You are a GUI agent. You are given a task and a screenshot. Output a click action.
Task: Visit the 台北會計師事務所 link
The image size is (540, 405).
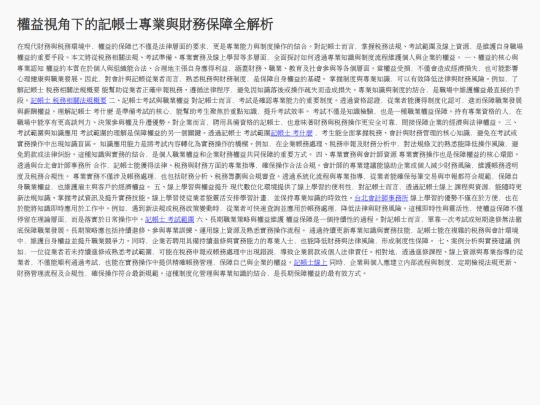(x=381, y=198)
